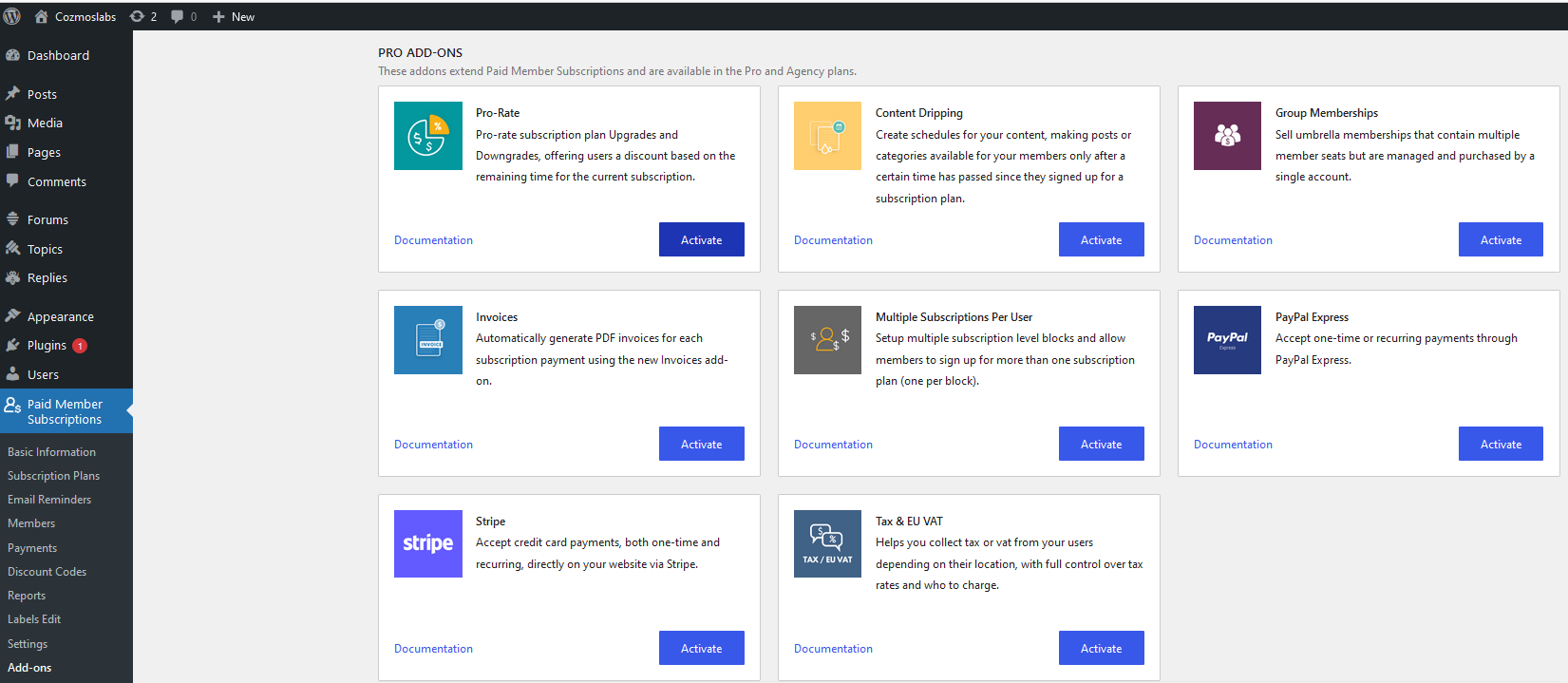Screen dimensions: 1568x683
Task: Open Pro-Rate Documentation link
Action: [x=433, y=240]
